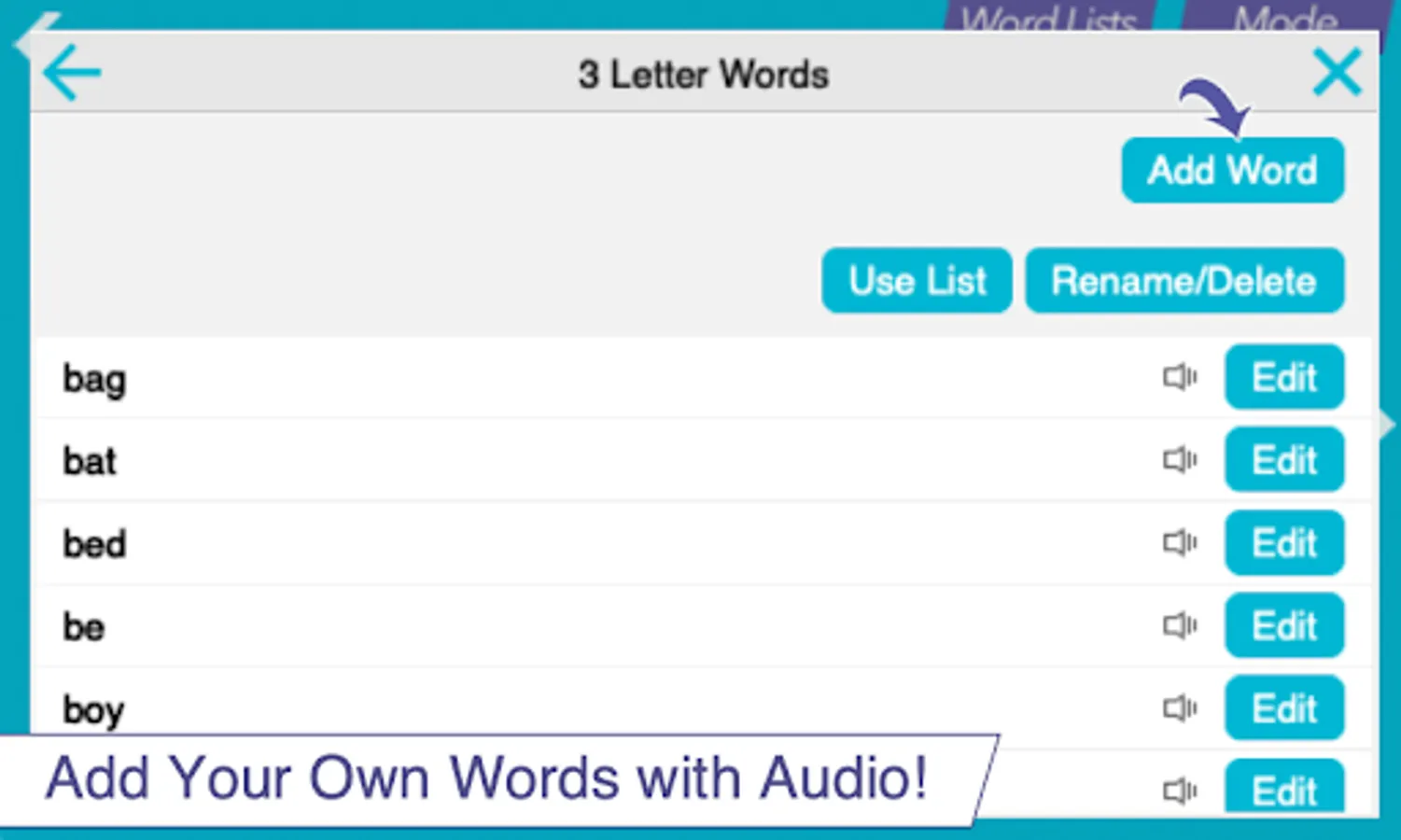The height and width of the screenshot is (840, 1401).
Task: Click the Use List button
Action: point(917,280)
